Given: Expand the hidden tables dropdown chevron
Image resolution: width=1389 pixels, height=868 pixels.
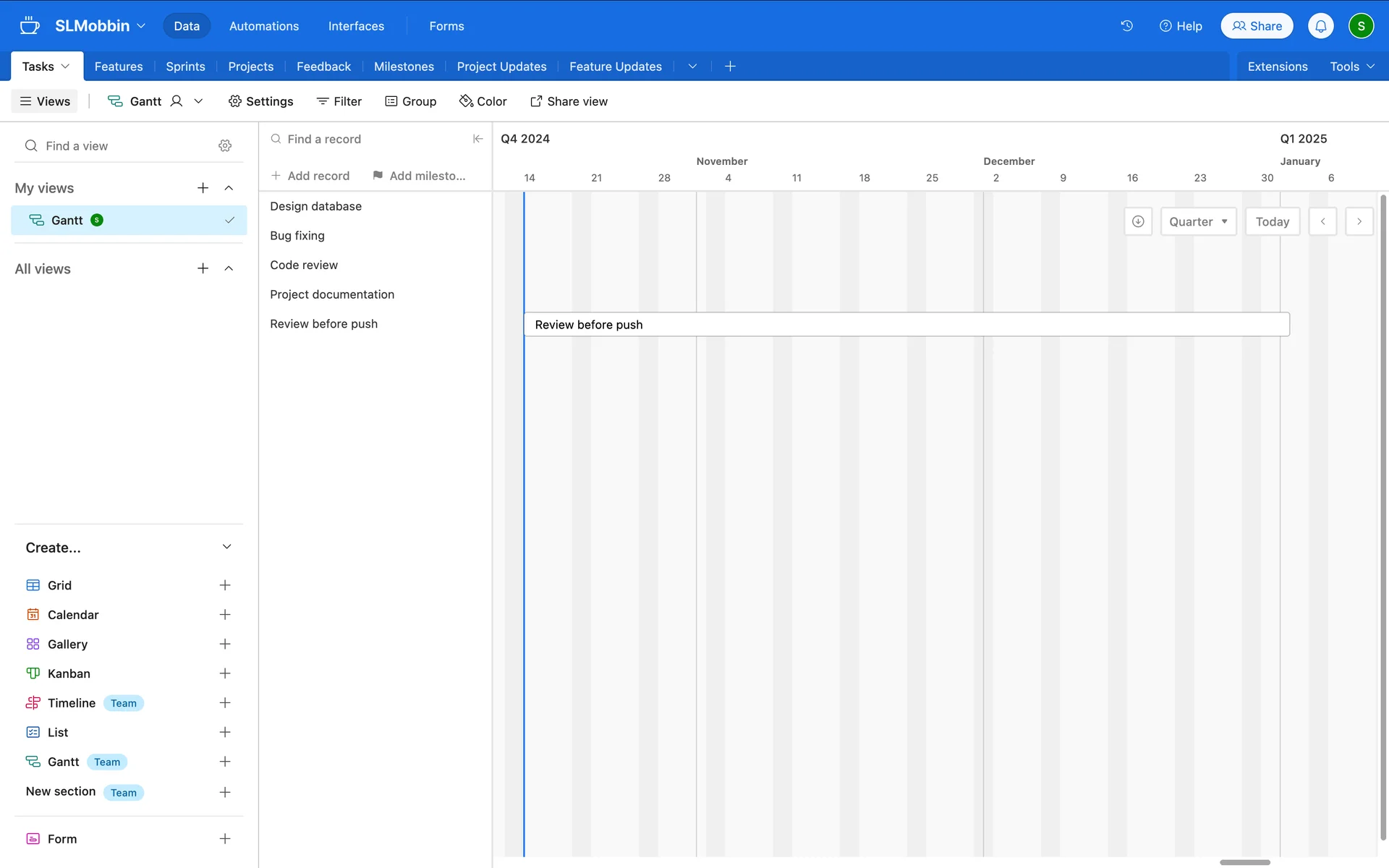Looking at the screenshot, I should tap(692, 67).
